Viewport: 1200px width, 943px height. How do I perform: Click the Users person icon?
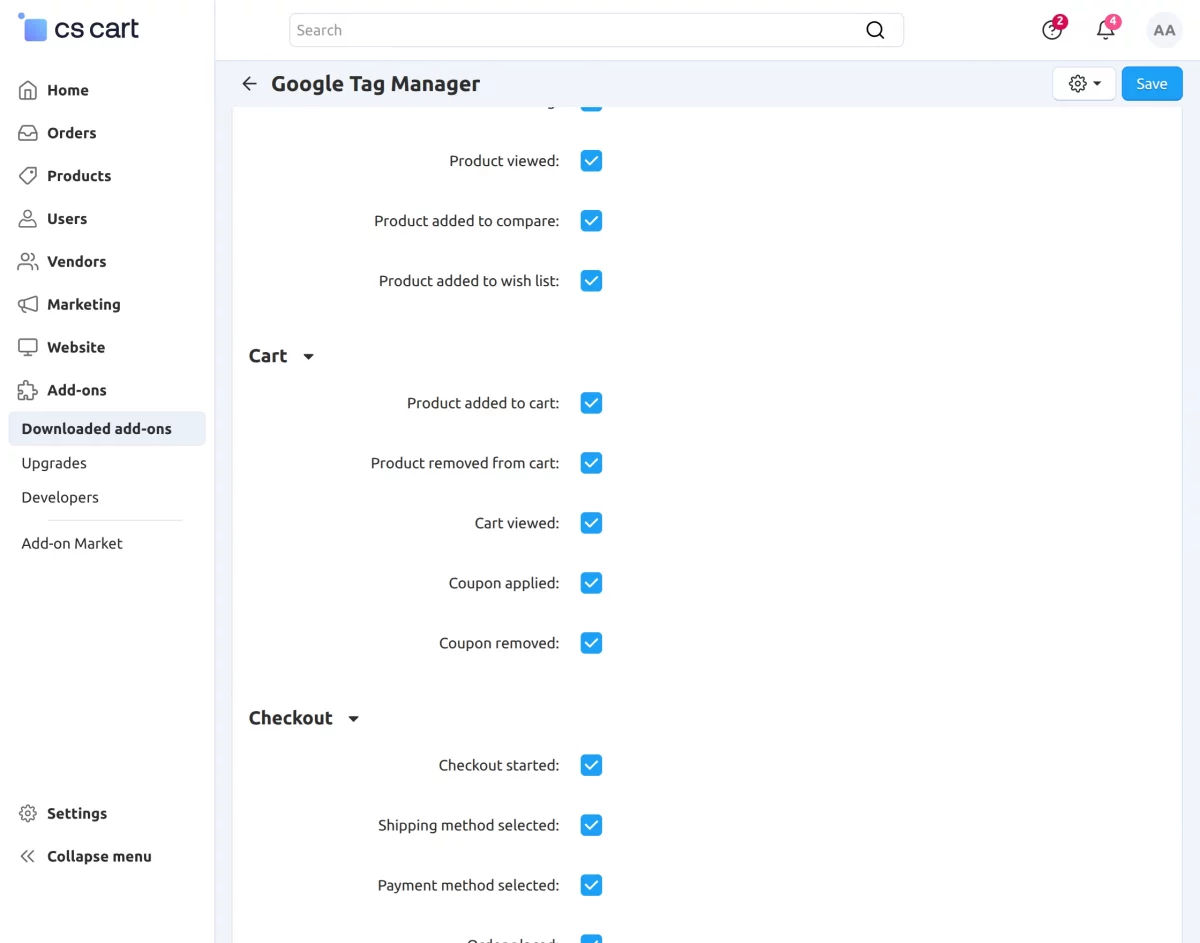[x=28, y=219]
